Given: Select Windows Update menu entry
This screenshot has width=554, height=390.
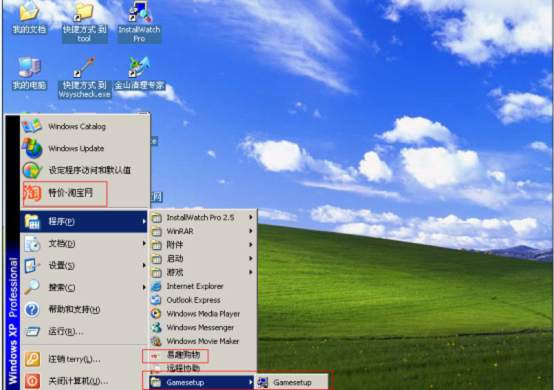Looking at the screenshot, I should tap(85, 148).
